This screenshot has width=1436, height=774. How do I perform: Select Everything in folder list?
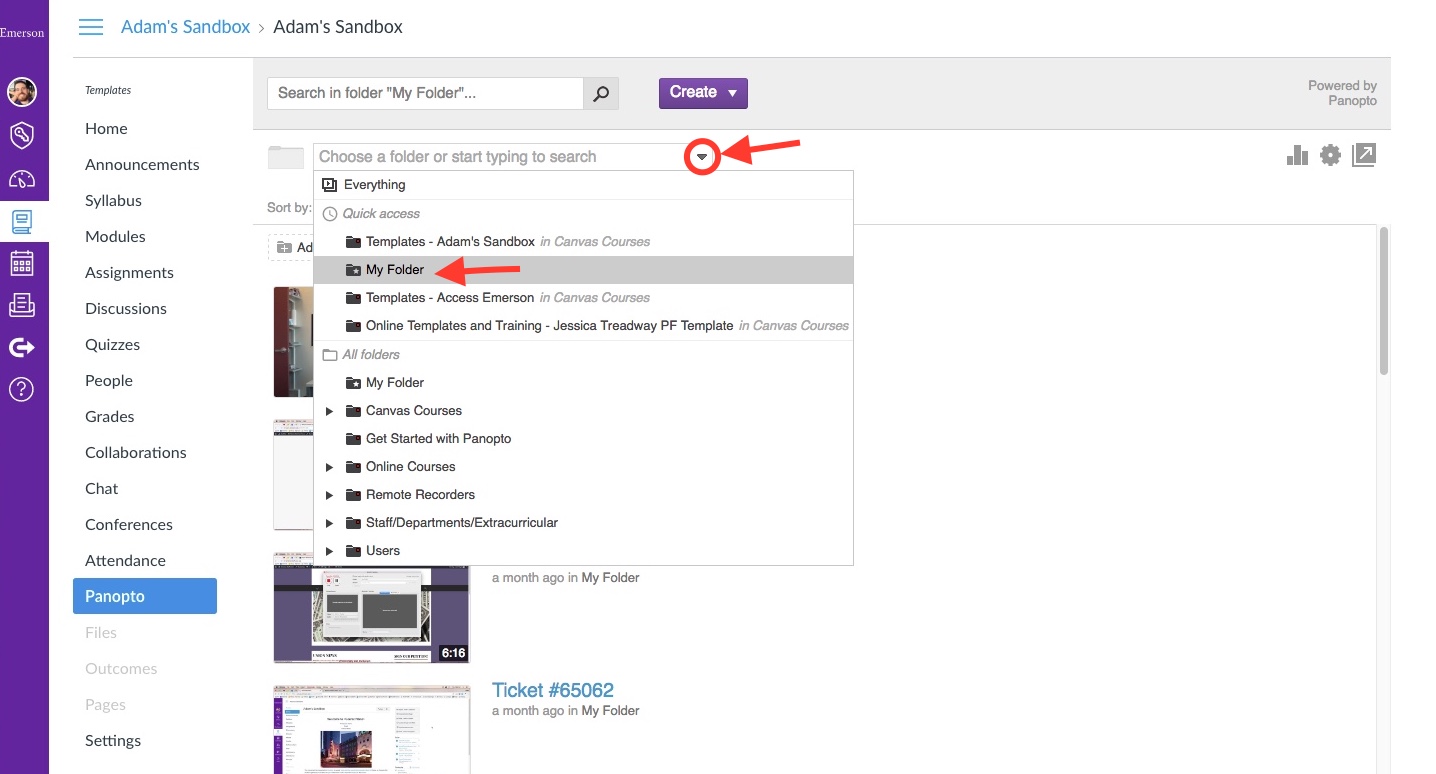(583, 185)
